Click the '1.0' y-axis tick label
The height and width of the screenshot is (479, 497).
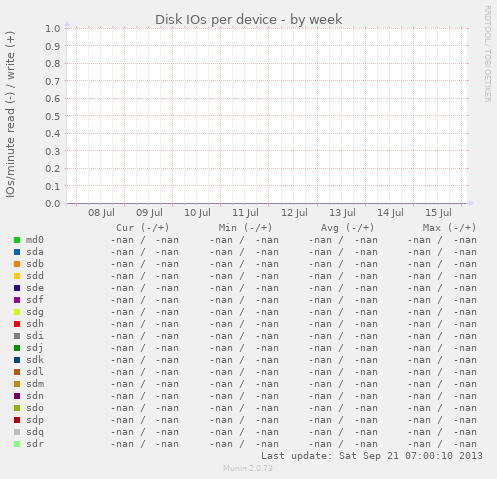[x=53, y=28]
